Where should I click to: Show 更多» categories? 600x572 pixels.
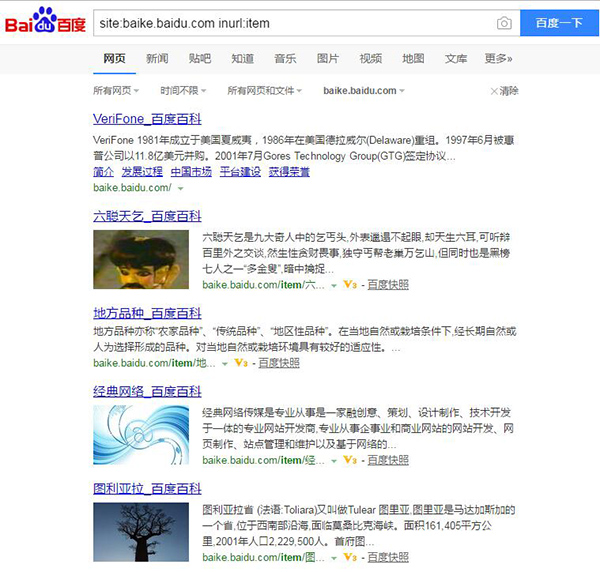498,59
